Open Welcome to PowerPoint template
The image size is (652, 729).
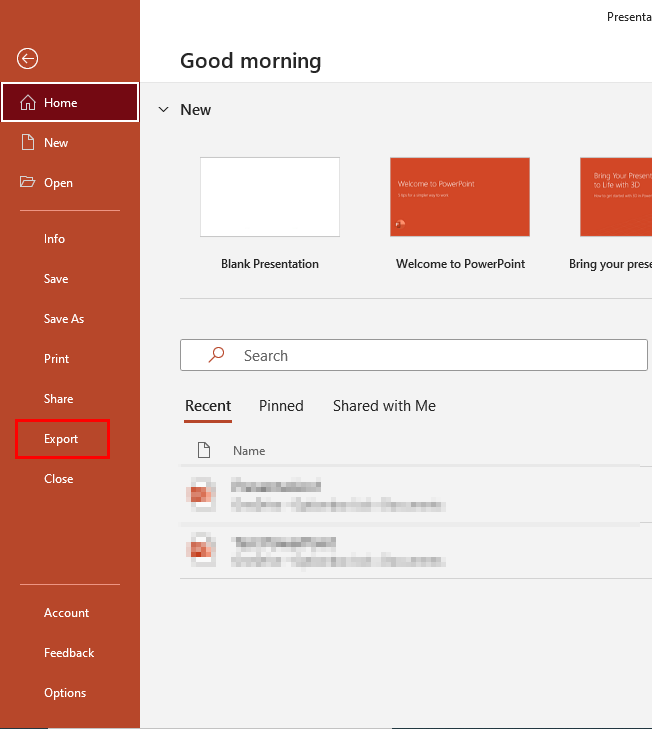coord(460,197)
